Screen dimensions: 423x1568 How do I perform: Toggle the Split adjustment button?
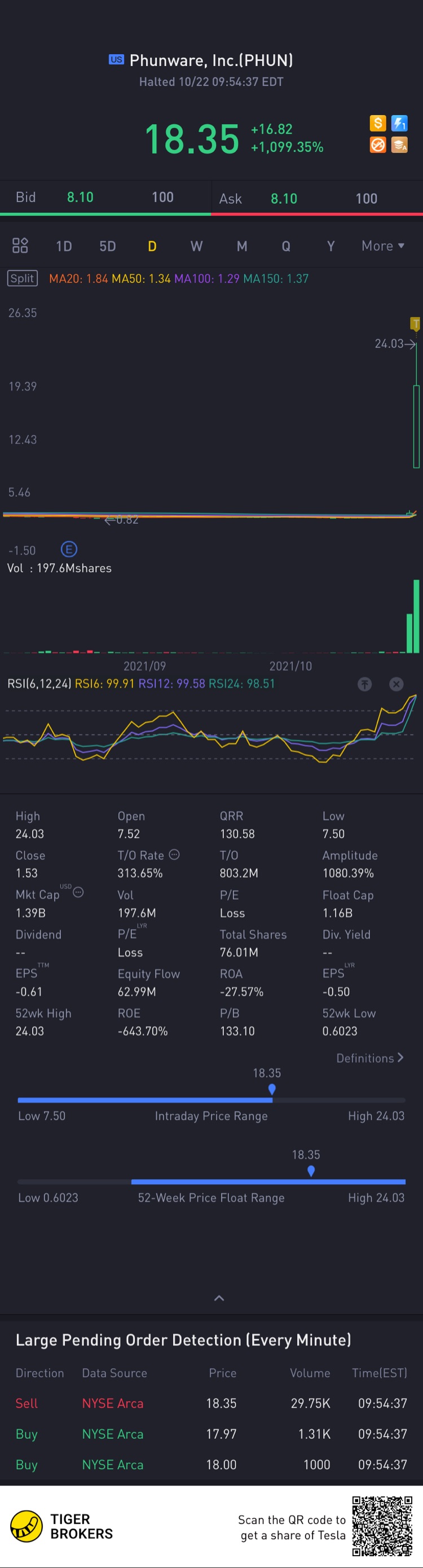tap(23, 278)
